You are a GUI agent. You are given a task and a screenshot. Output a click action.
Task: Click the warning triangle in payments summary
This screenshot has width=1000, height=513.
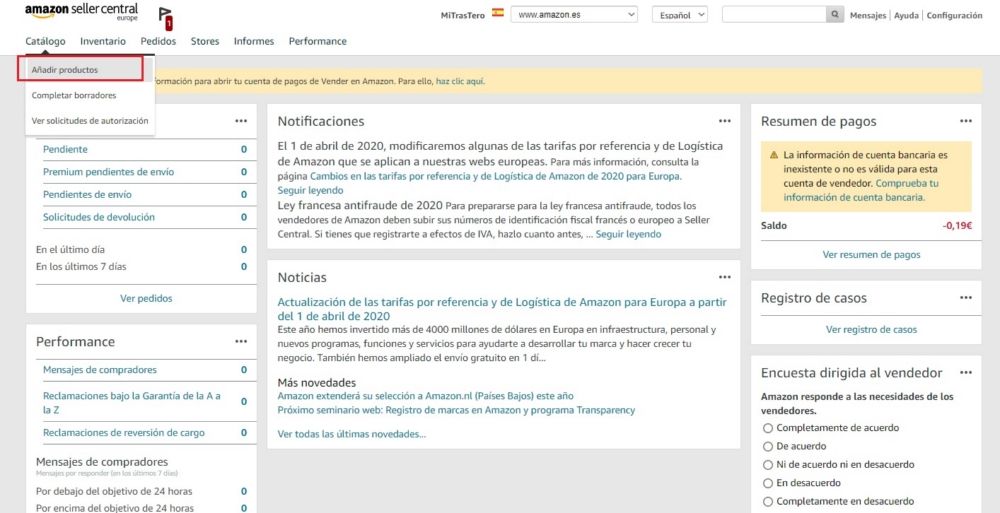click(774, 155)
